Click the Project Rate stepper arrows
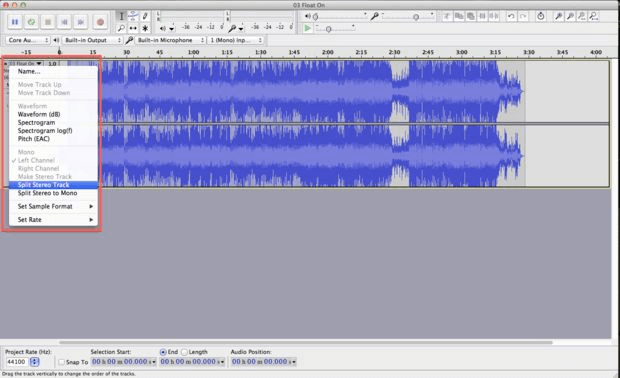The image size is (620, 378). tap(35, 362)
